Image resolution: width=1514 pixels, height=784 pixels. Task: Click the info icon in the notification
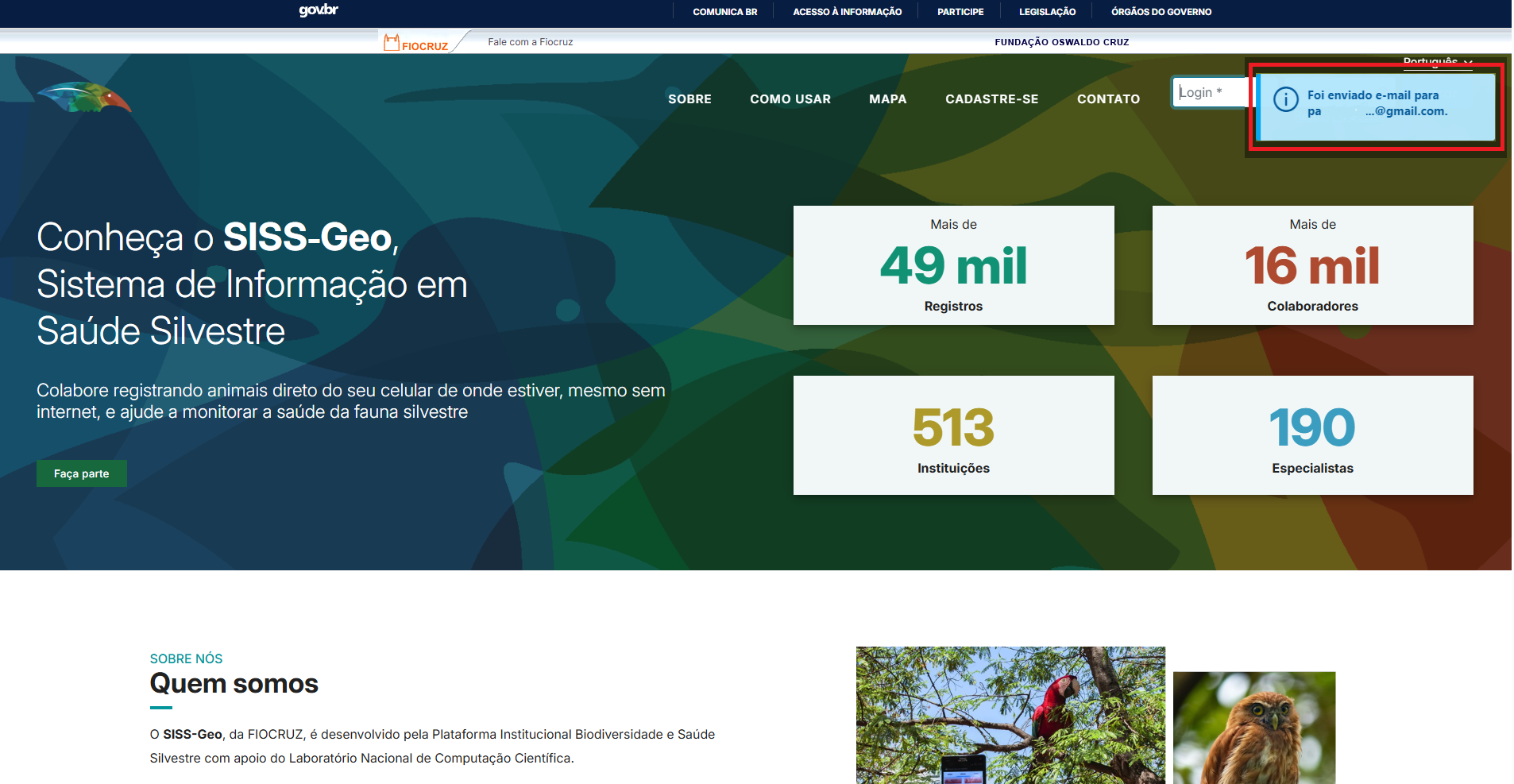1285,99
